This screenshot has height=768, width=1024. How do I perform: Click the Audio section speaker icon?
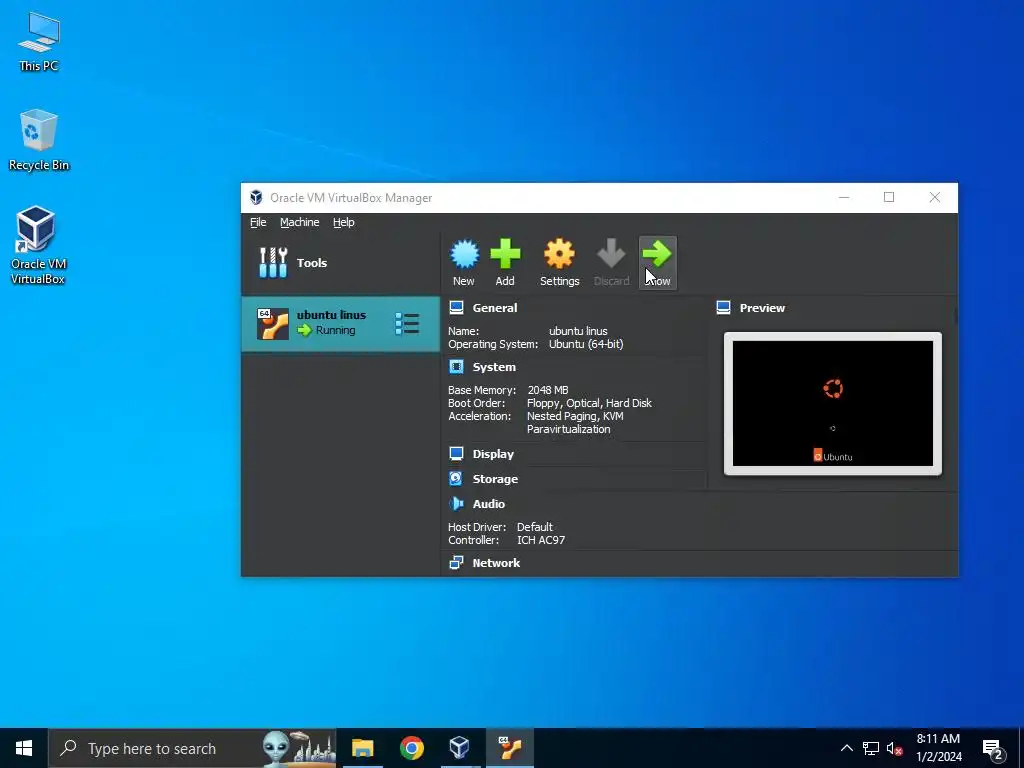[x=456, y=504]
